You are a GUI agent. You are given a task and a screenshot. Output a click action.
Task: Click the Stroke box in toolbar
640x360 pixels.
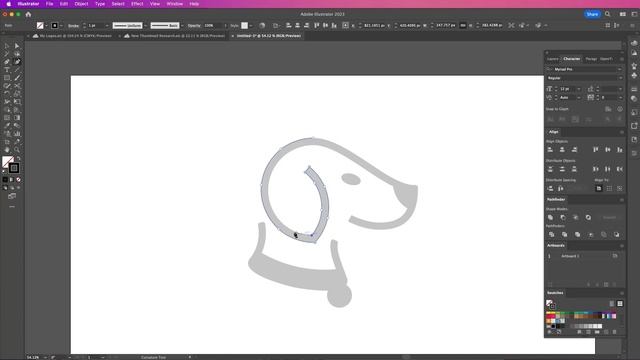point(14,168)
